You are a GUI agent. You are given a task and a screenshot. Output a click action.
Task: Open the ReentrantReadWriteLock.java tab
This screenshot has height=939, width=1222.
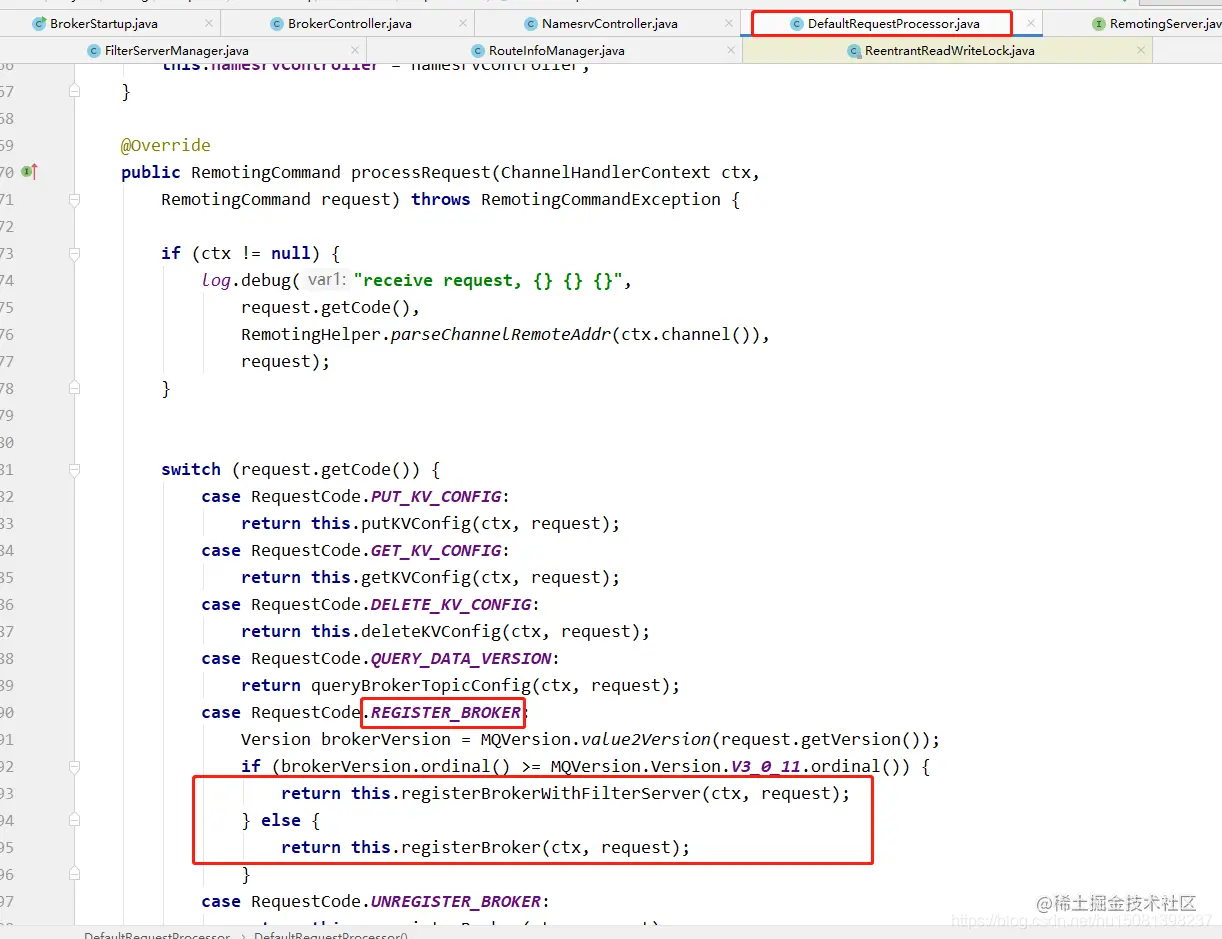point(949,50)
